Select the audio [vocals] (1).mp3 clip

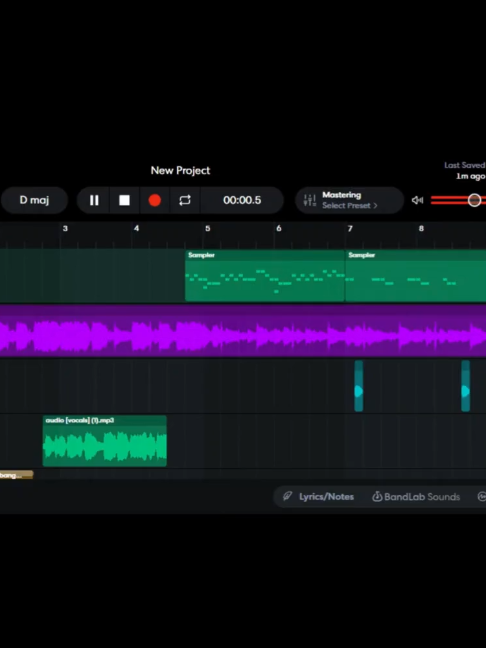point(105,441)
